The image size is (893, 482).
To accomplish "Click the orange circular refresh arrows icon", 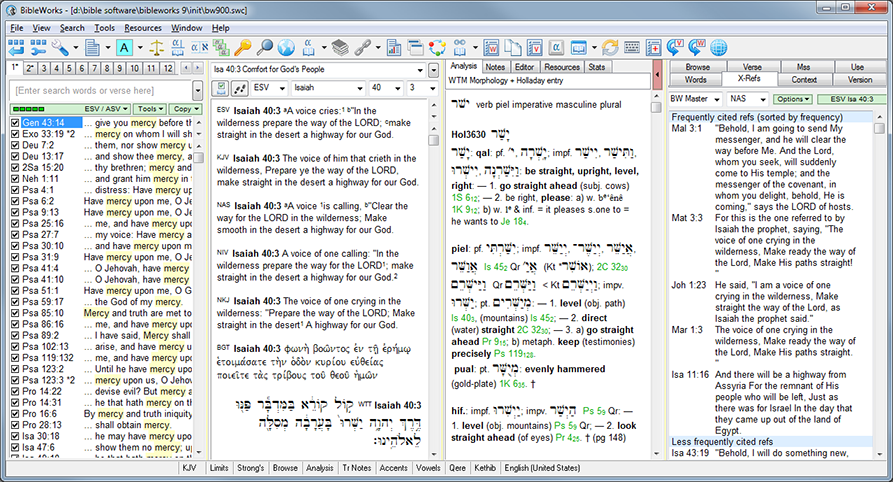I will pos(610,47).
